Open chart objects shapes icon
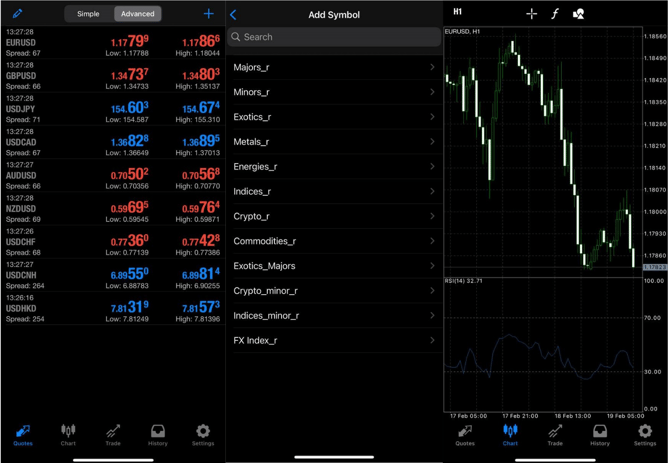The image size is (670, 463). [578, 14]
